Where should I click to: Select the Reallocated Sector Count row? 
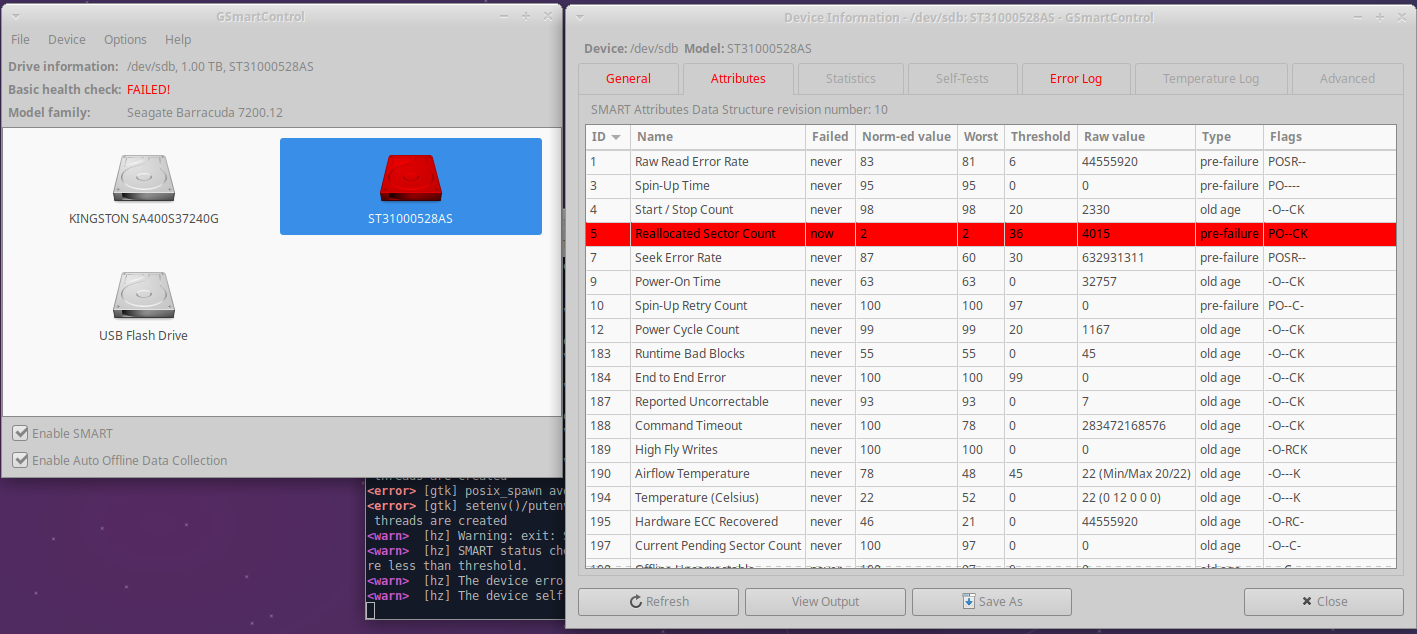coord(705,234)
